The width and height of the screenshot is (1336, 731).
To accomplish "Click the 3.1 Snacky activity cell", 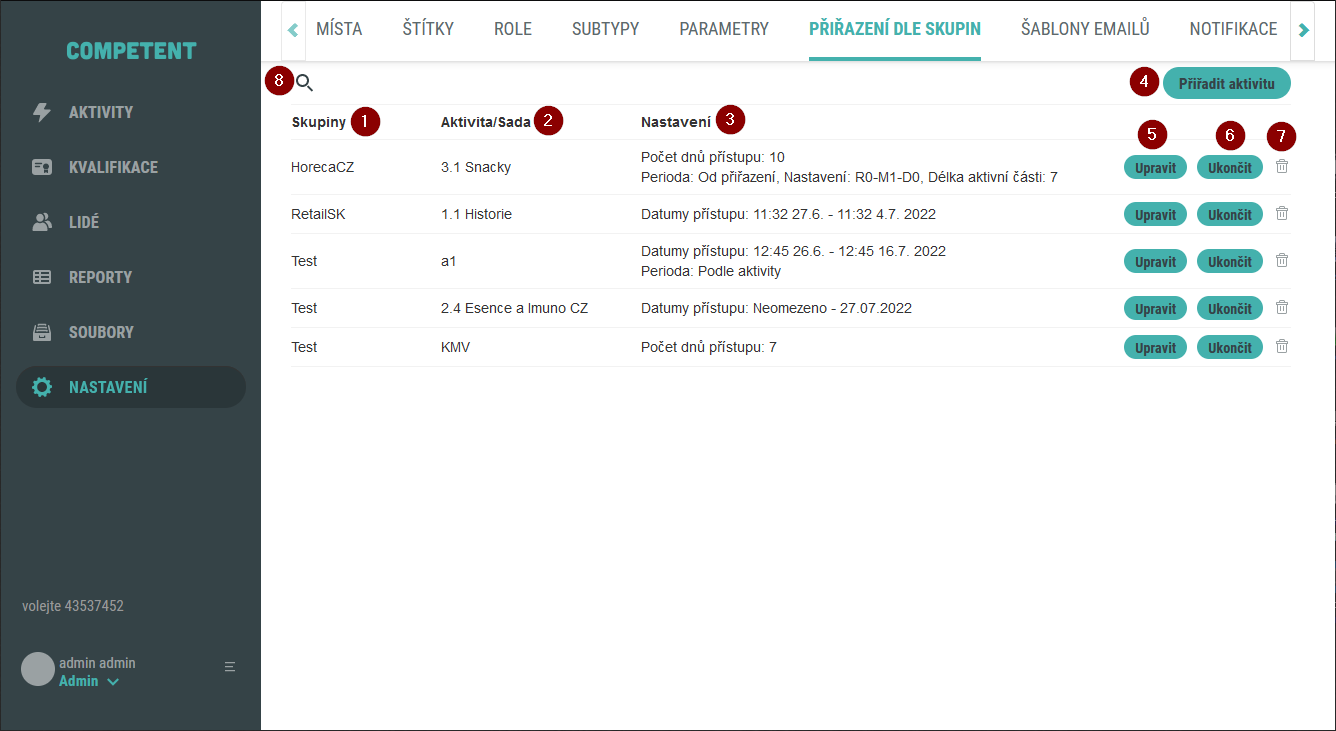I will point(476,167).
